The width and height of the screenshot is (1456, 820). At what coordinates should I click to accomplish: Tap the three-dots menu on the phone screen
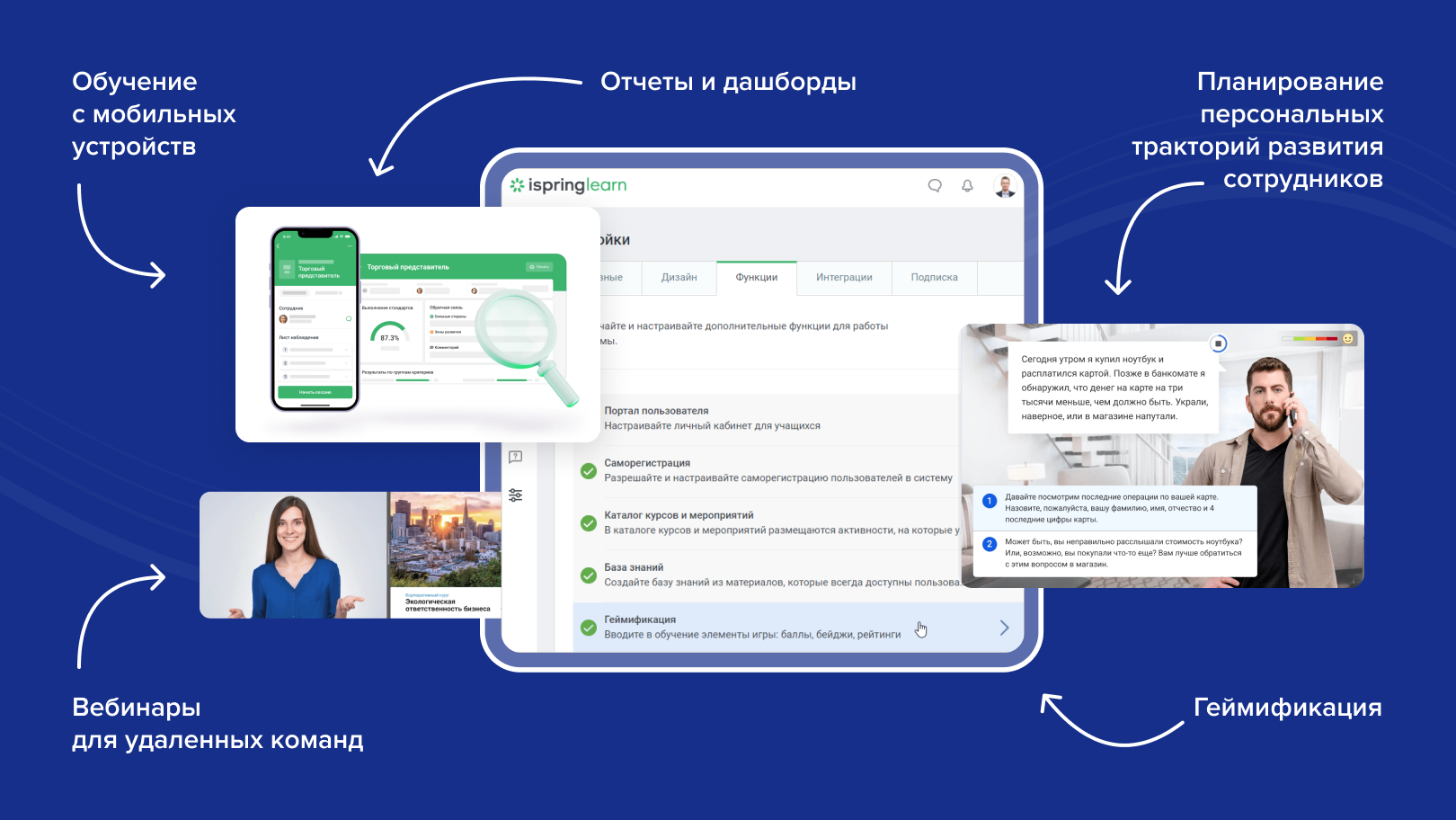pyautogui.click(x=351, y=246)
